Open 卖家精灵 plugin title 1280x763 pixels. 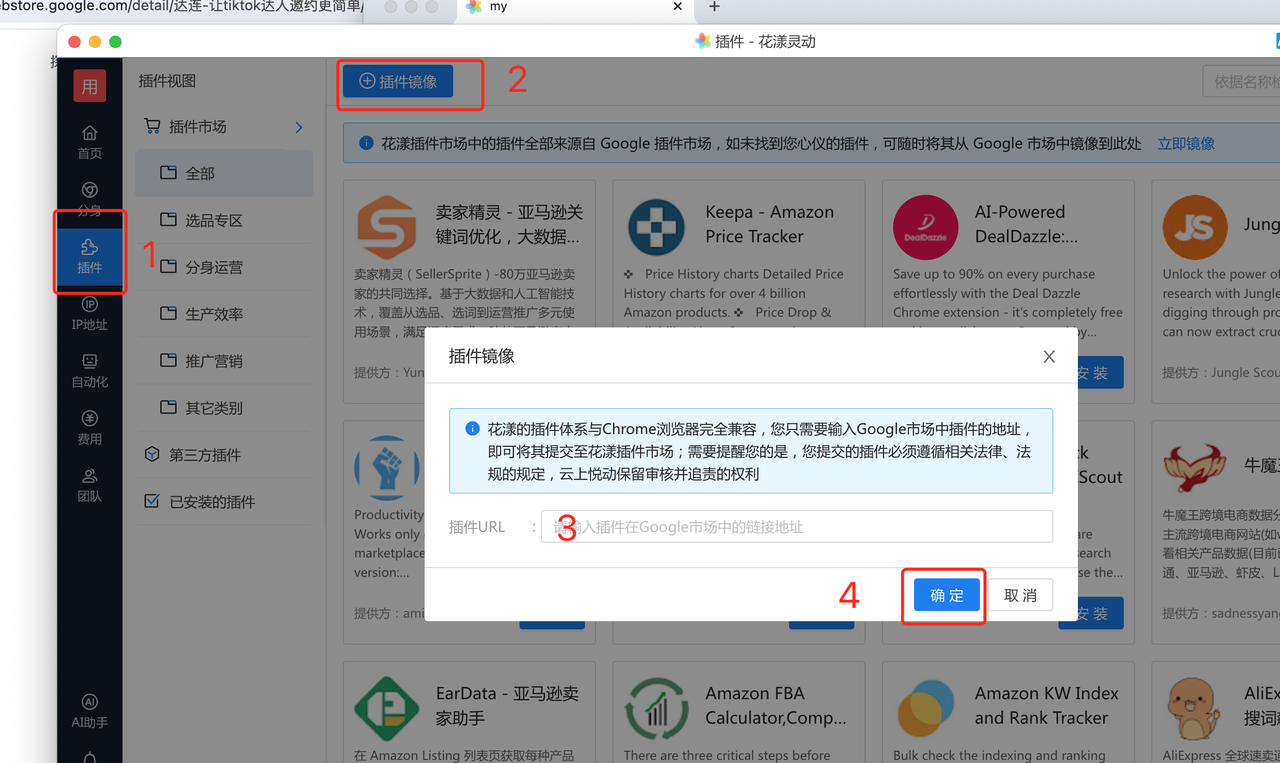click(509, 224)
